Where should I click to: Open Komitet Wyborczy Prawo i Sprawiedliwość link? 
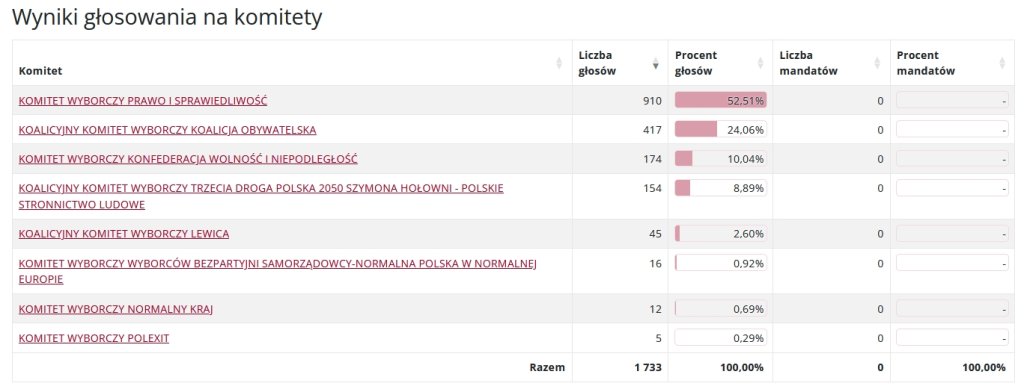[143, 101]
